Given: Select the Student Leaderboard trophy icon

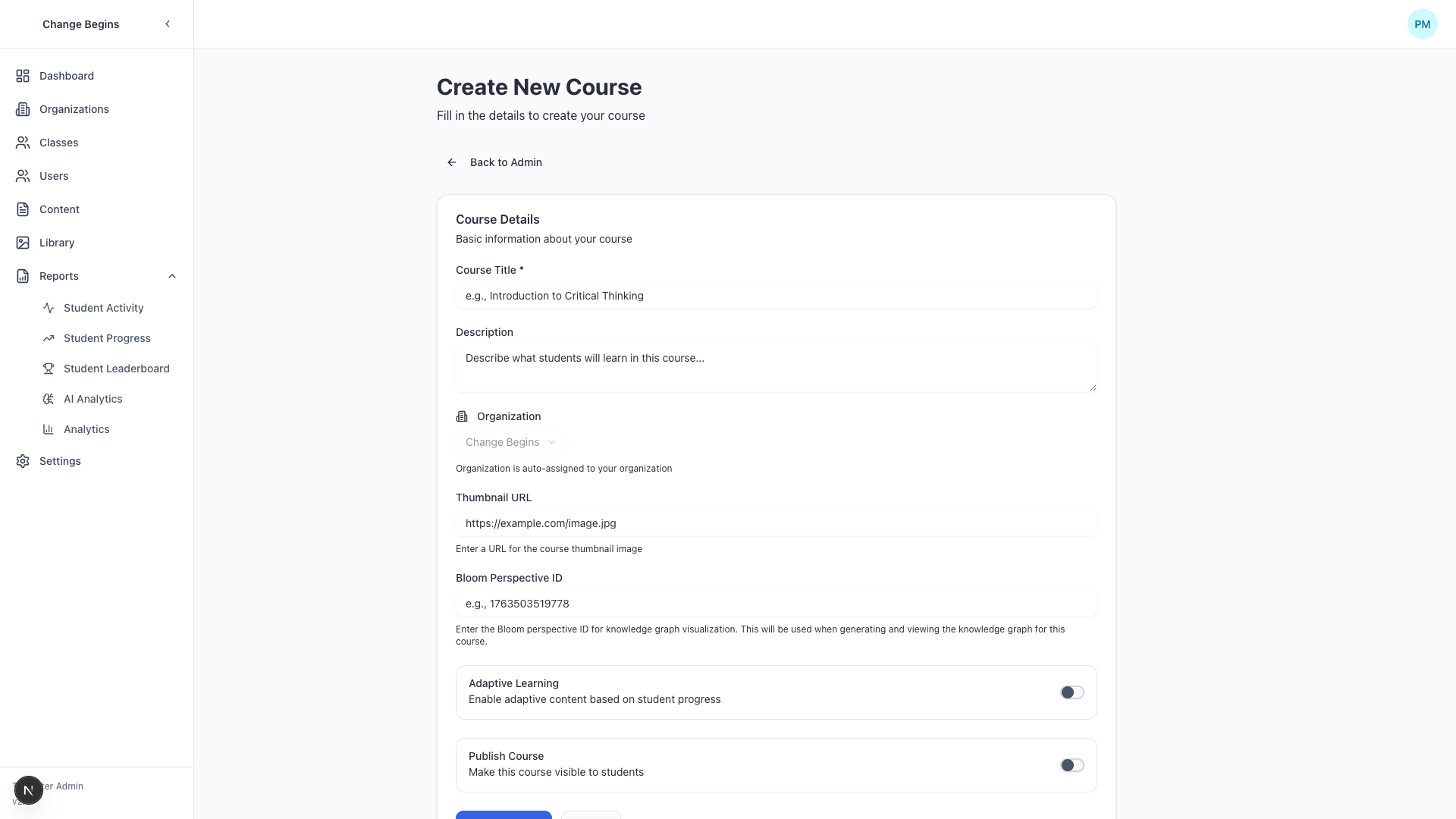Looking at the screenshot, I should (x=49, y=369).
